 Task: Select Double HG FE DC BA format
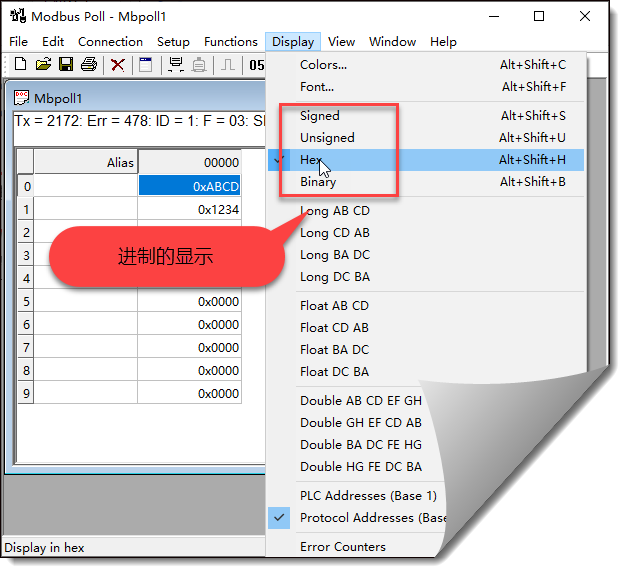(360, 467)
